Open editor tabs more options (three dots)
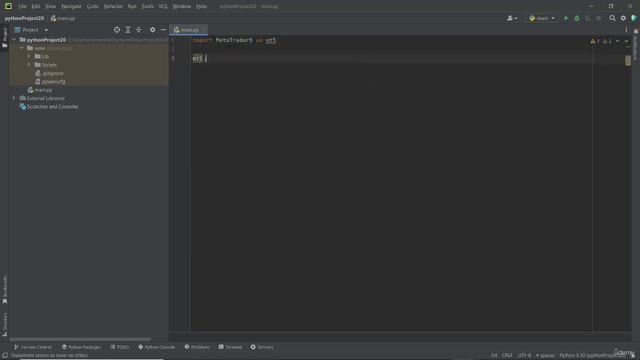The image size is (640, 360). 626,30
